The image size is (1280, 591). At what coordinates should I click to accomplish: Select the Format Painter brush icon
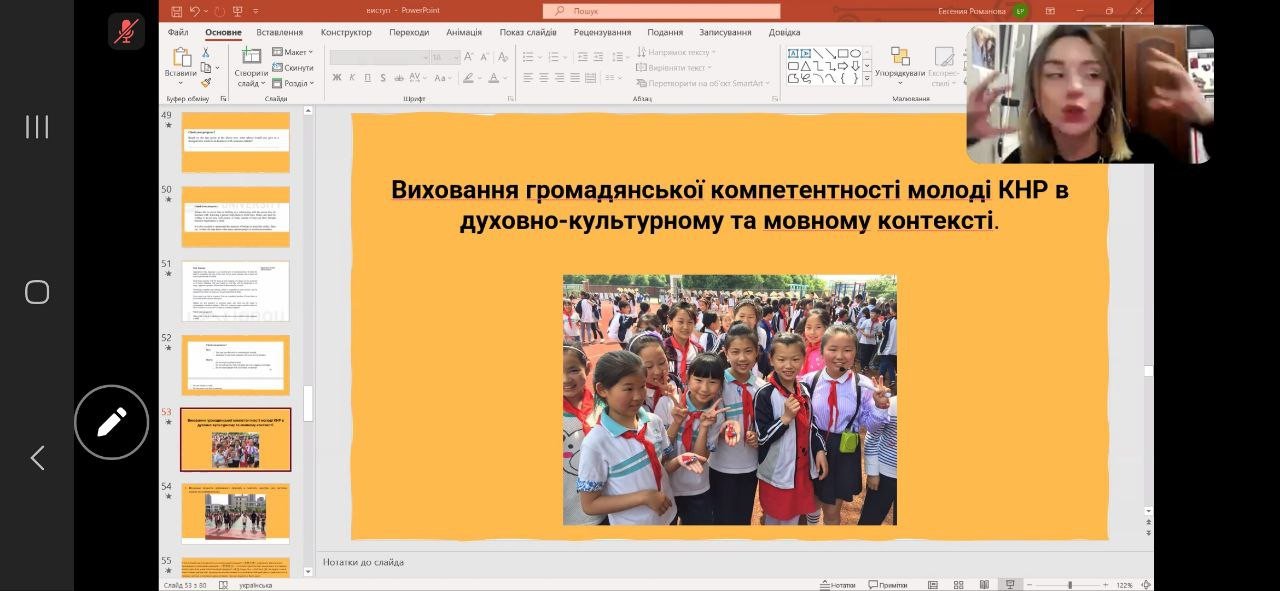click(x=205, y=83)
